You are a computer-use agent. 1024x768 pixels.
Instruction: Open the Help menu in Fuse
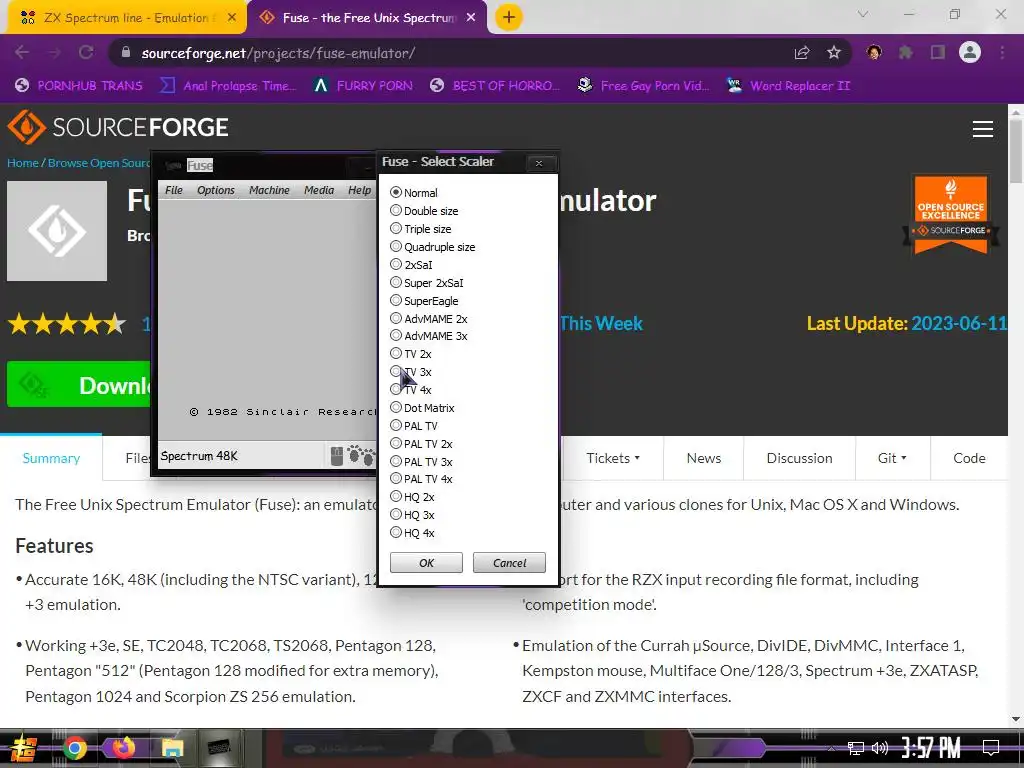point(359,190)
